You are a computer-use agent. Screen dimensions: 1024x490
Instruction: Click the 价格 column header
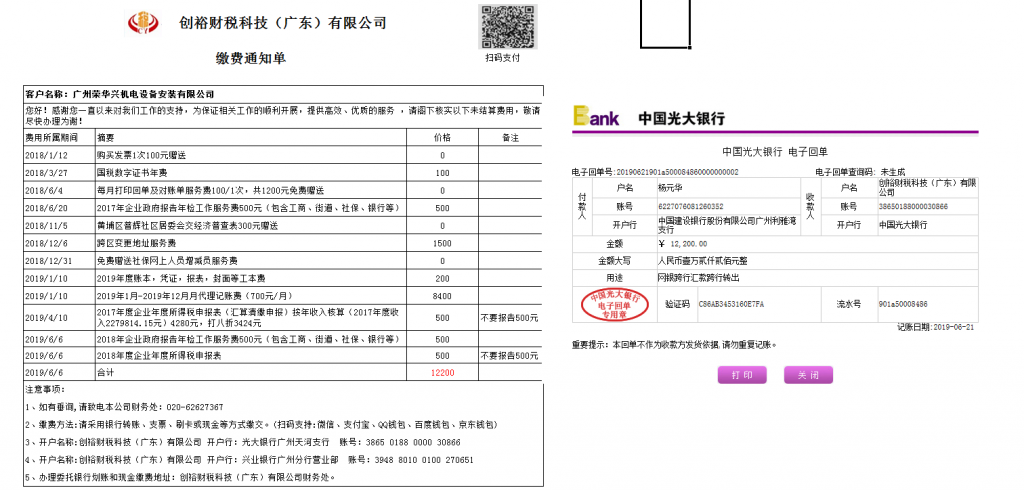pyautogui.click(x=442, y=138)
